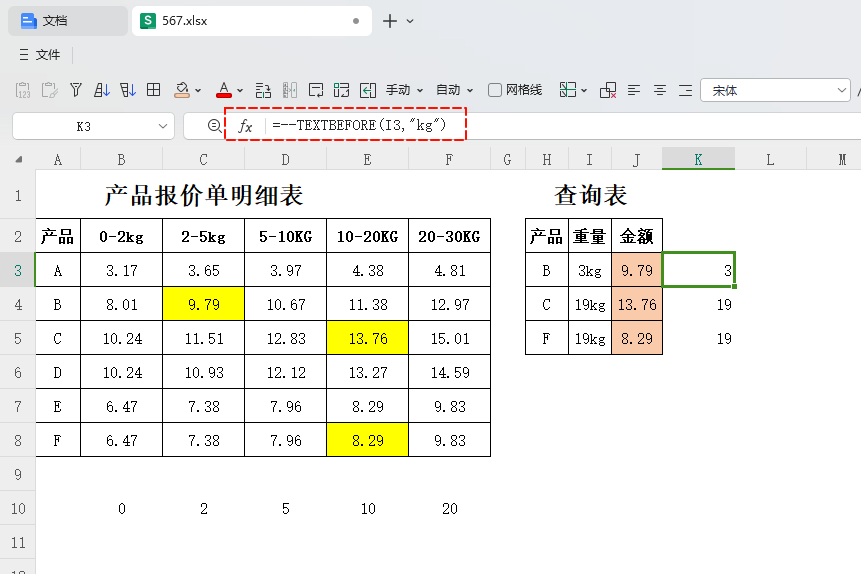Select orange cell 13.76 in 金额 column

637,304
